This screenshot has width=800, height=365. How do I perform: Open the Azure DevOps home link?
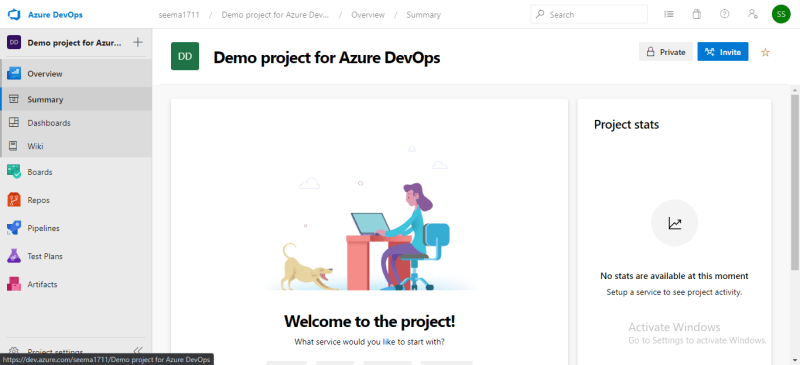click(55, 15)
